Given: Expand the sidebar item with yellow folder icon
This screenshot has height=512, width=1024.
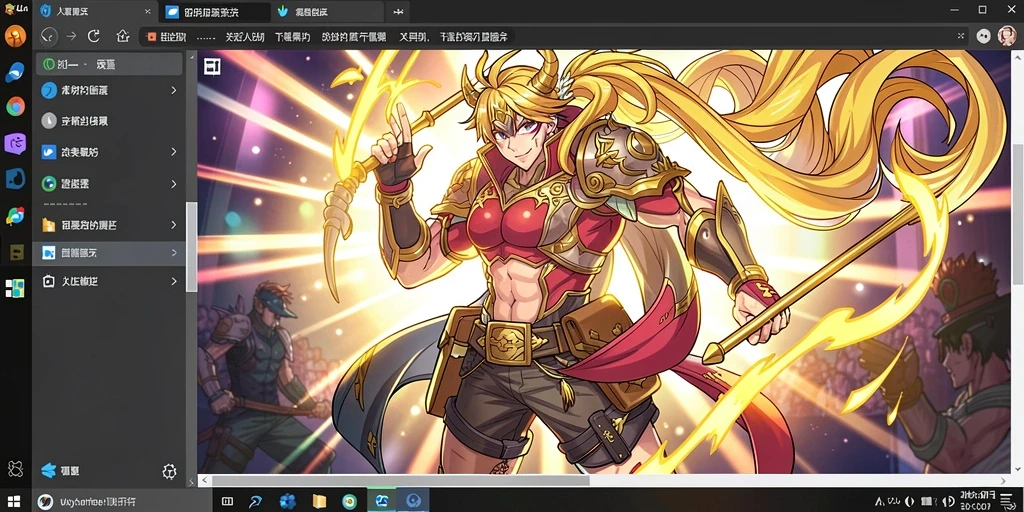Looking at the screenshot, I should [174, 225].
